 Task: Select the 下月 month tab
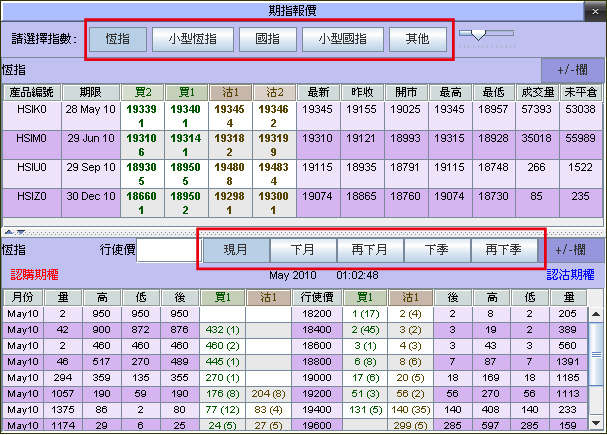pyautogui.click(x=303, y=250)
